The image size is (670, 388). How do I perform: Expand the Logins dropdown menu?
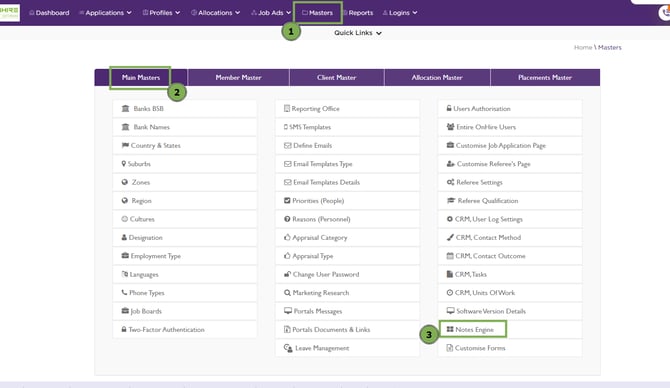pos(400,13)
